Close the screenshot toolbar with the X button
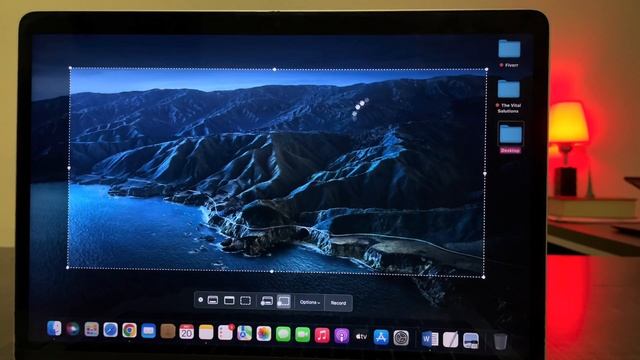The height and width of the screenshot is (360, 640). tap(200, 300)
